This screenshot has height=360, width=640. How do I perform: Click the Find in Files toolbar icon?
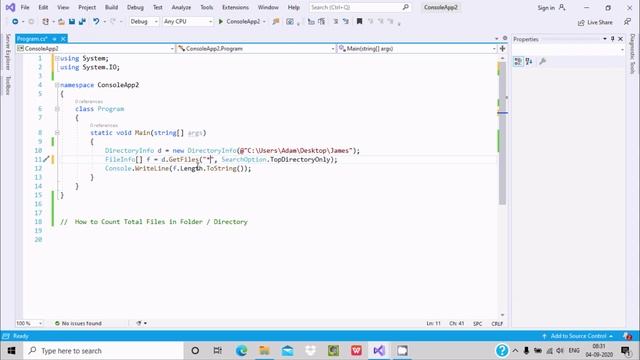coord(276,22)
